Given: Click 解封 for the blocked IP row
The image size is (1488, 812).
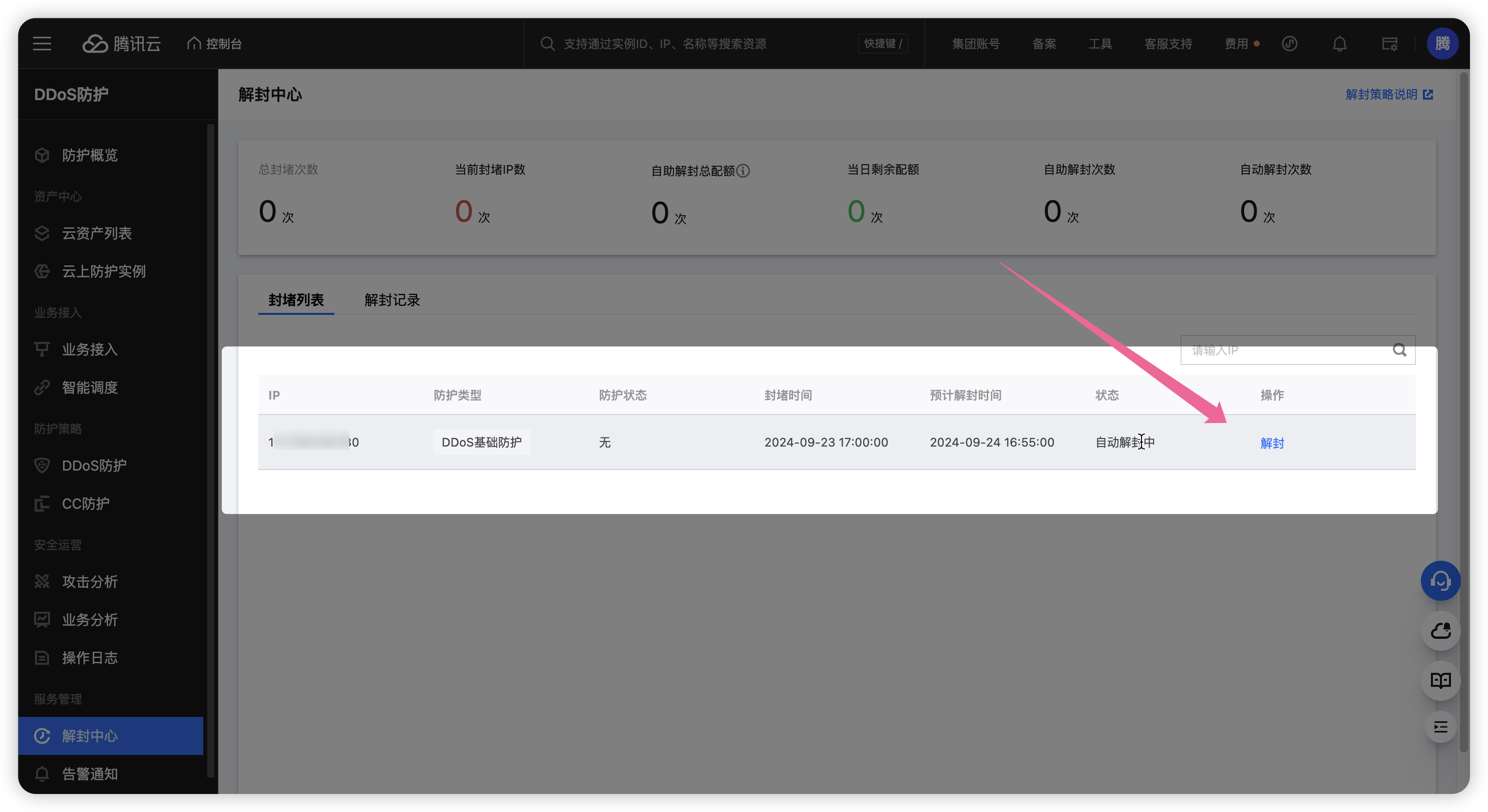Looking at the screenshot, I should point(1272,443).
